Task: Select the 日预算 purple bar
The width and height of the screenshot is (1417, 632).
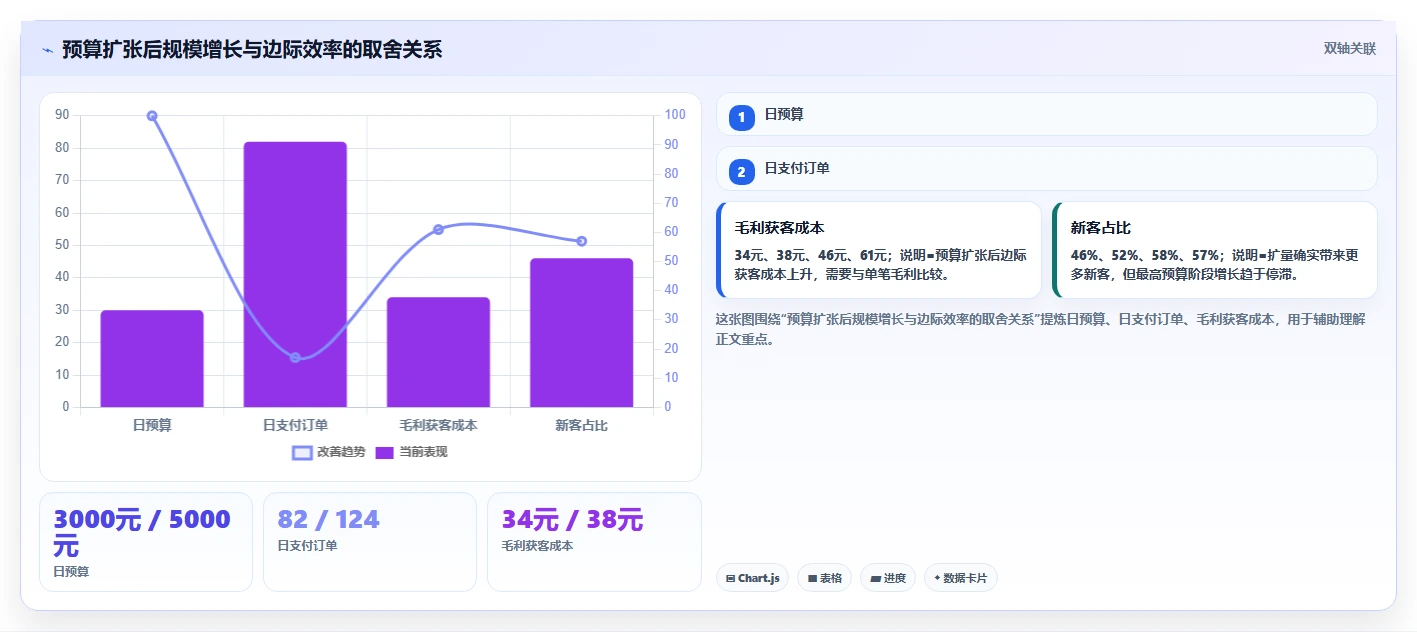Action: 152,359
